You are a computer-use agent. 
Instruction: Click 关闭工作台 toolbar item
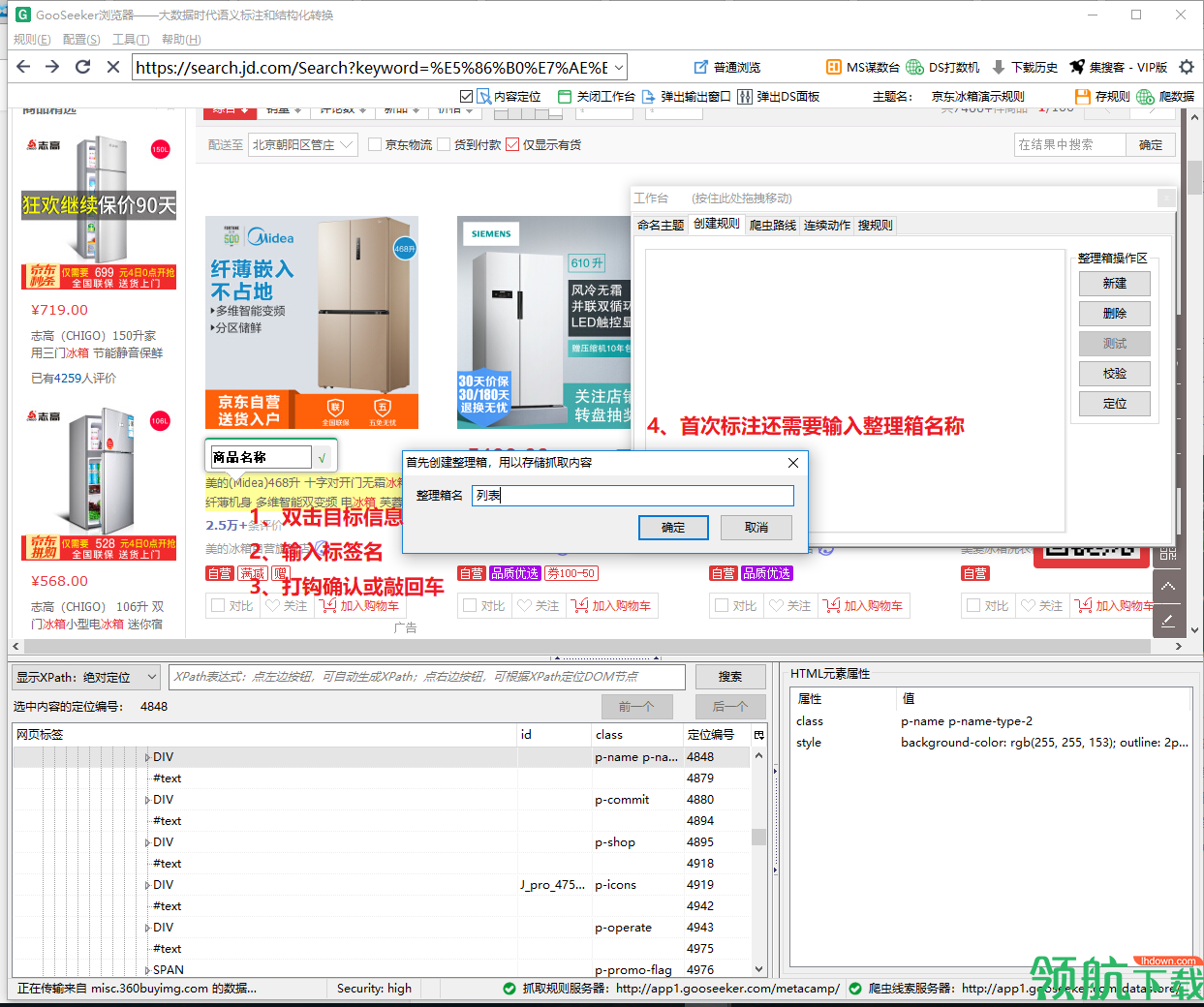click(x=596, y=96)
